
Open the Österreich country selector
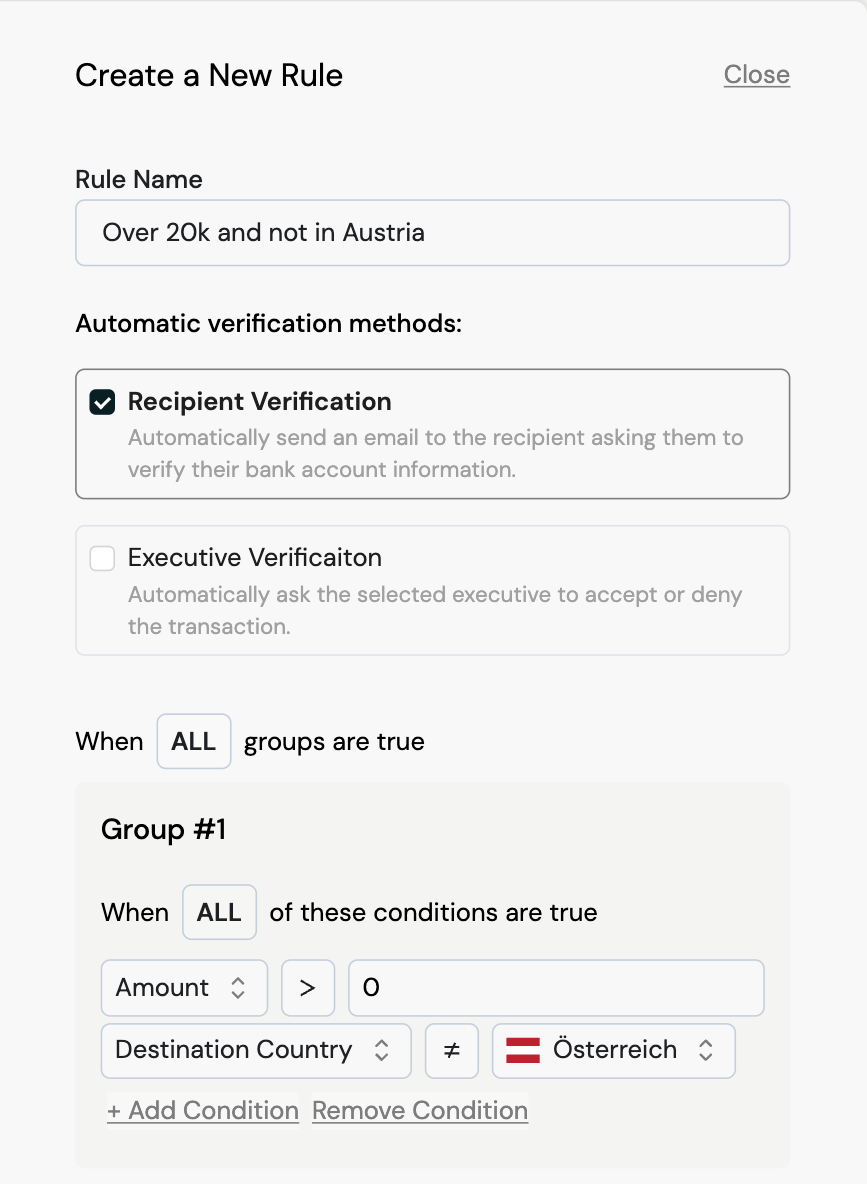pyautogui.click(x=613, y=1050)
